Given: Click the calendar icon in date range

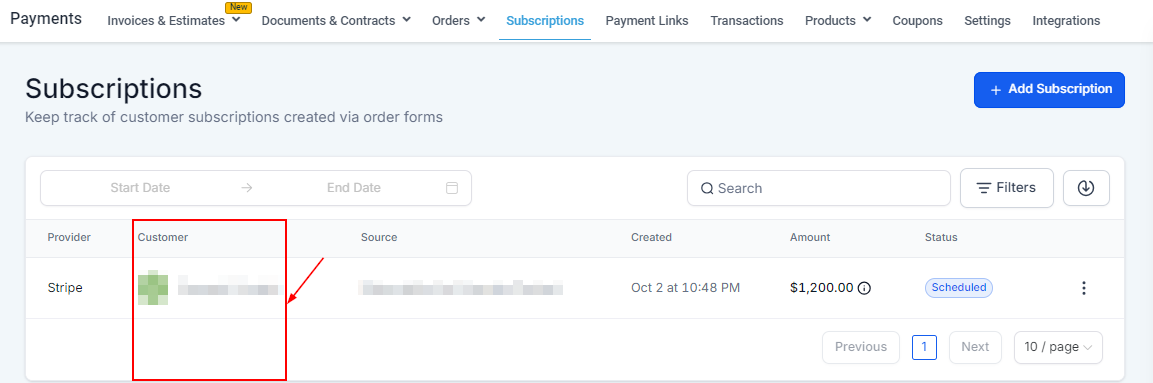Looking at the screenshot, I should click(x=452, y=188).
